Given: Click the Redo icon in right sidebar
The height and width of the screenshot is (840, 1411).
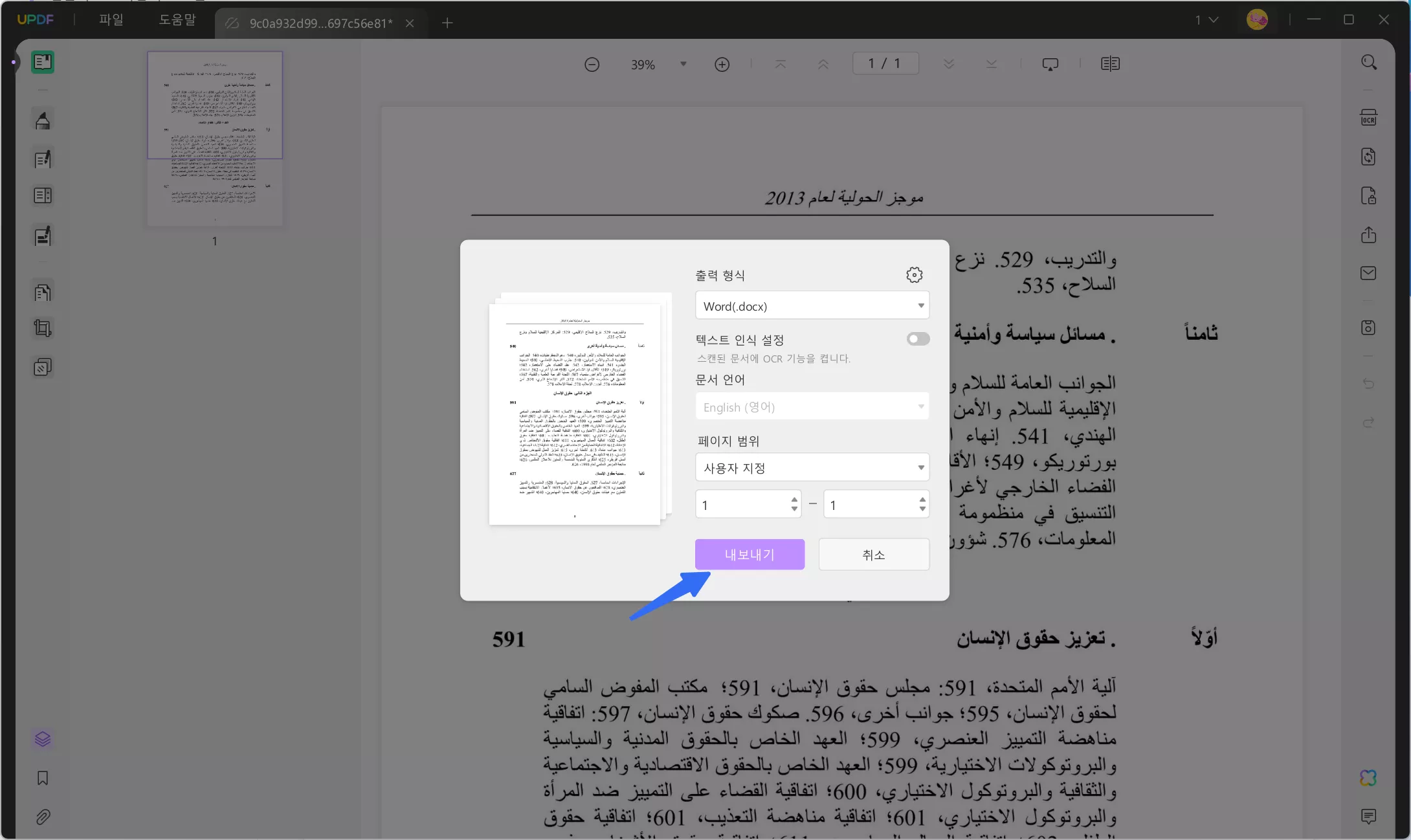Looking at the screenshot, I should pyautogui.click(x=1368, y=423).
